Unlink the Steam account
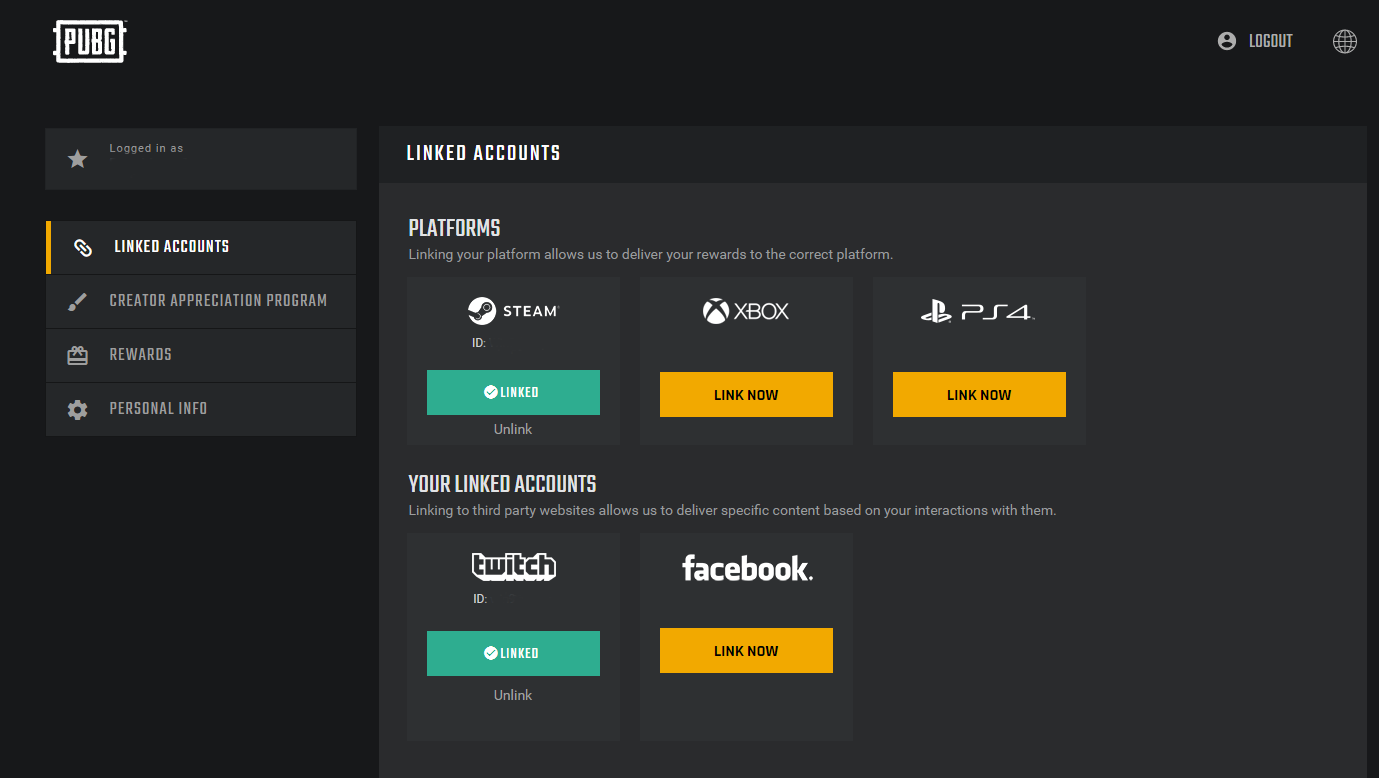Screen dimensions: 1379x778 pos(513,429)
